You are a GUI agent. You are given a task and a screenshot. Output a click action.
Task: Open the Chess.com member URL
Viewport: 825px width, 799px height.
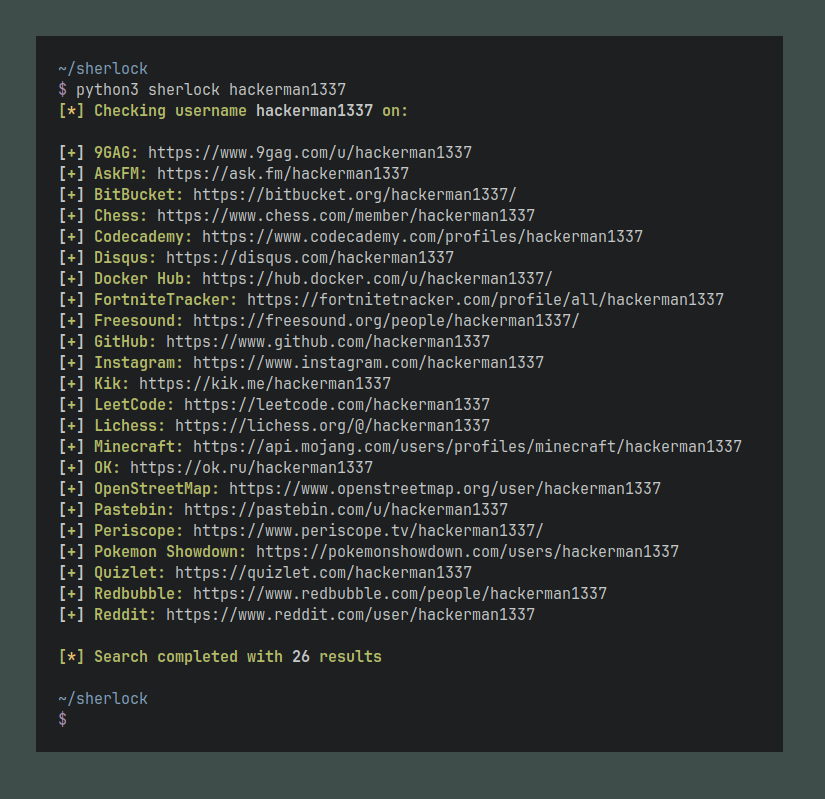click(345, 216)
